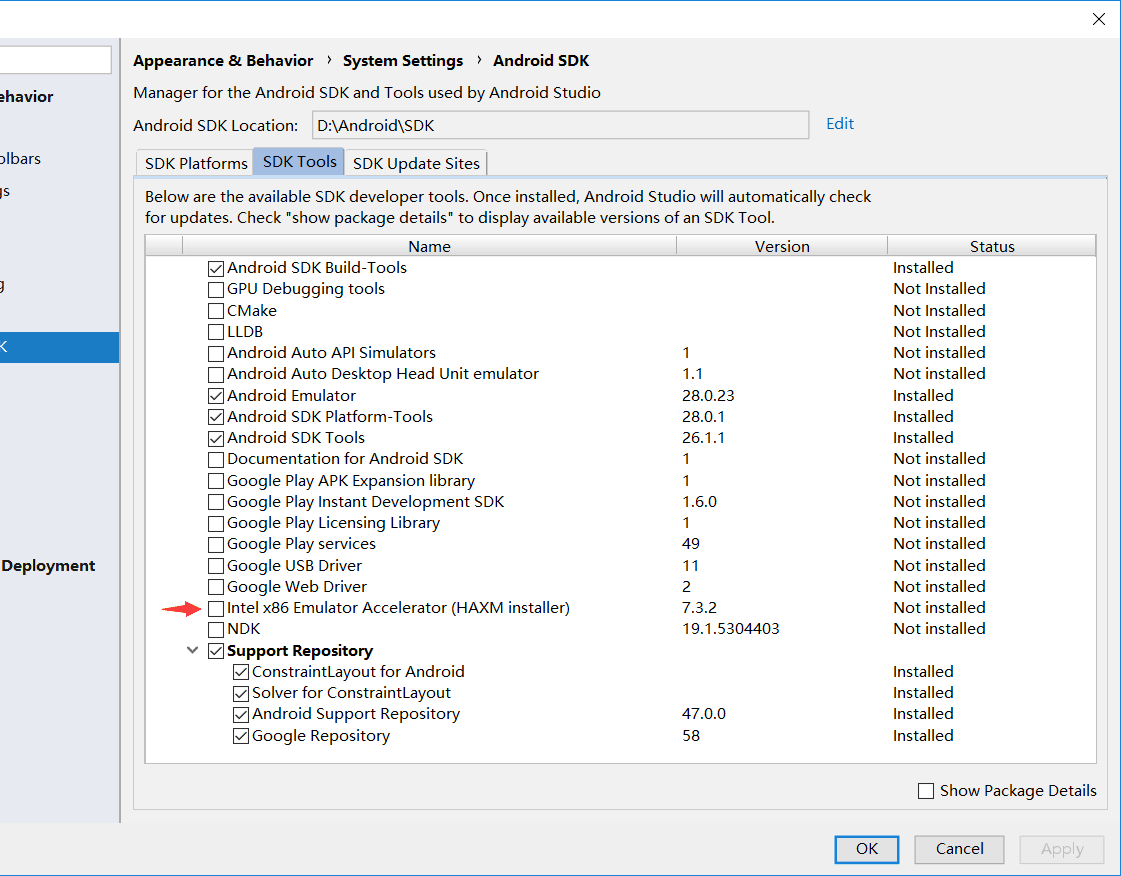1121x876 pixels.
Task: Click the Apply button
Action: point(1062,849)
